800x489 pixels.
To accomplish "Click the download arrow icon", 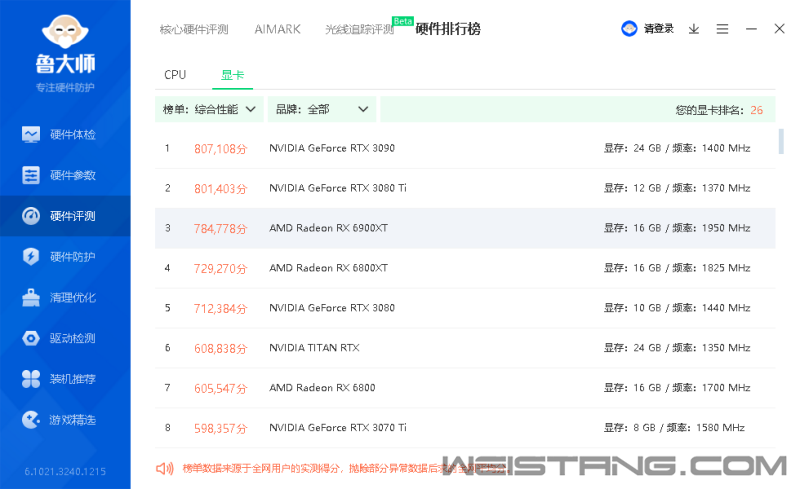I will coord(694,29).
